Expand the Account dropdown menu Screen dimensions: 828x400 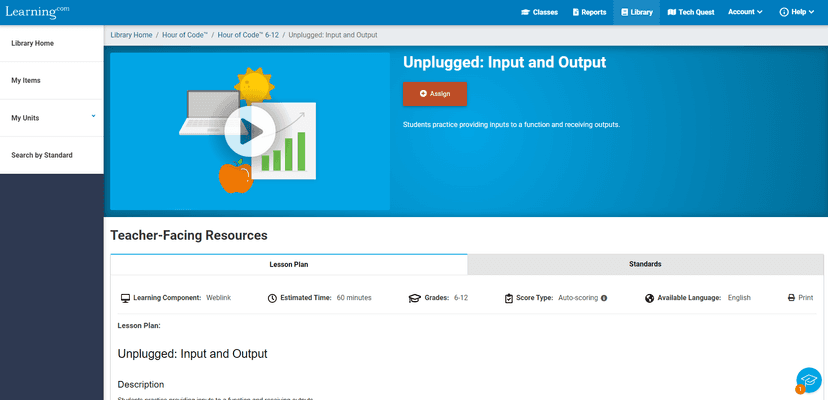click(x=745, y=12)
